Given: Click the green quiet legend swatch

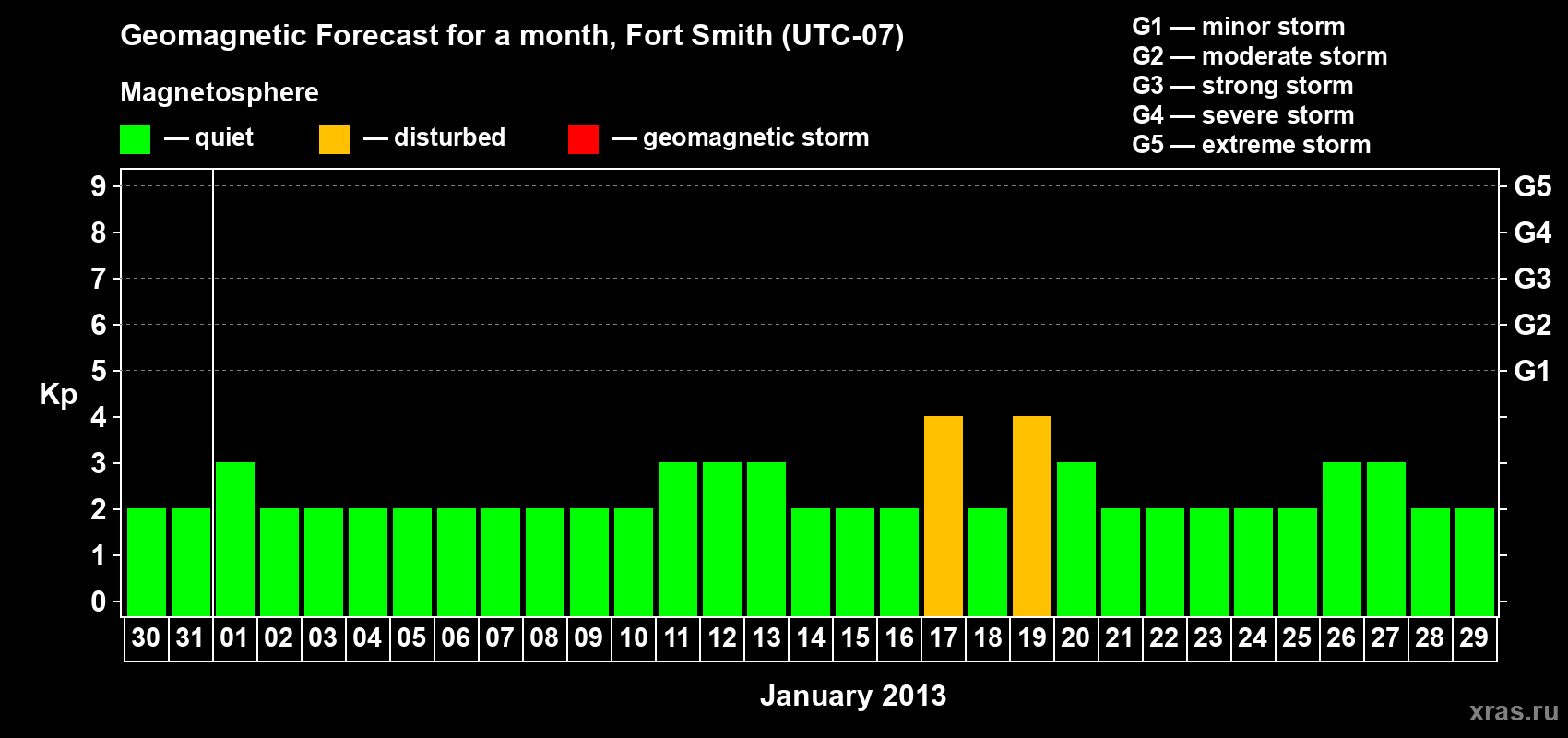Looking at the screenshot, I should tap(135, 139).
